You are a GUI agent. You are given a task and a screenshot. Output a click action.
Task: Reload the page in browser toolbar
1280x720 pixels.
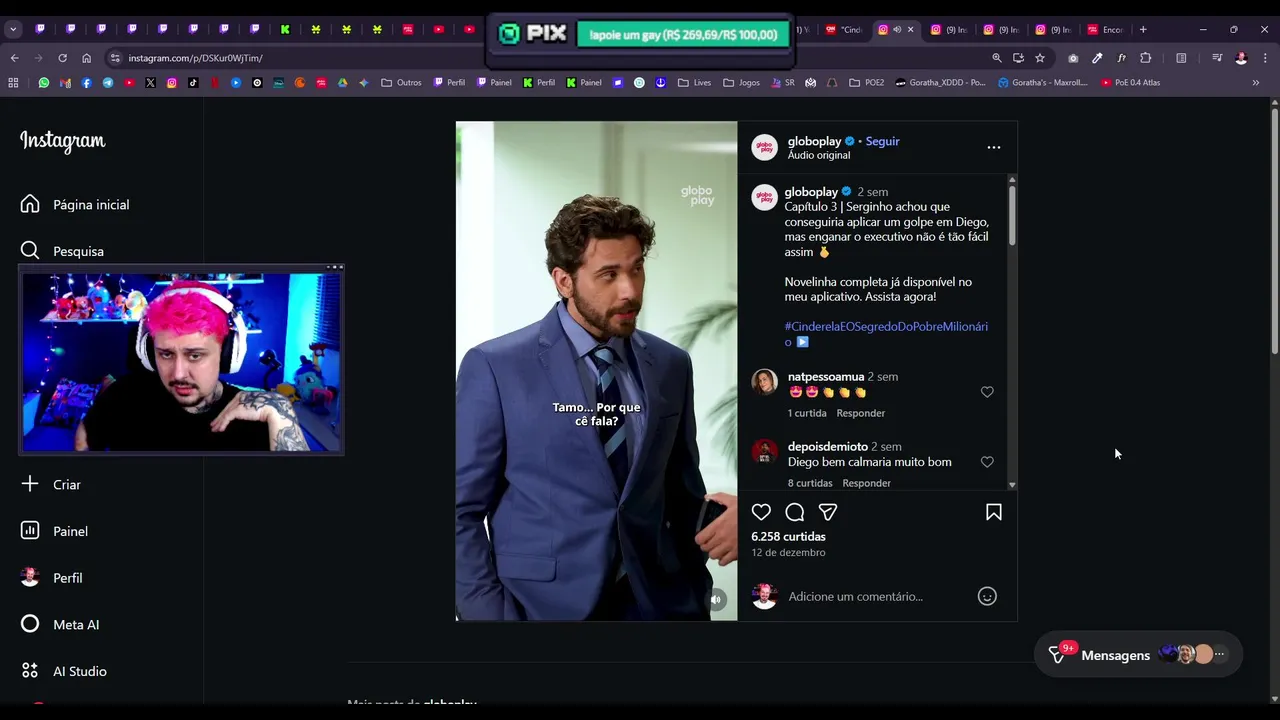[x=62, y=58]
